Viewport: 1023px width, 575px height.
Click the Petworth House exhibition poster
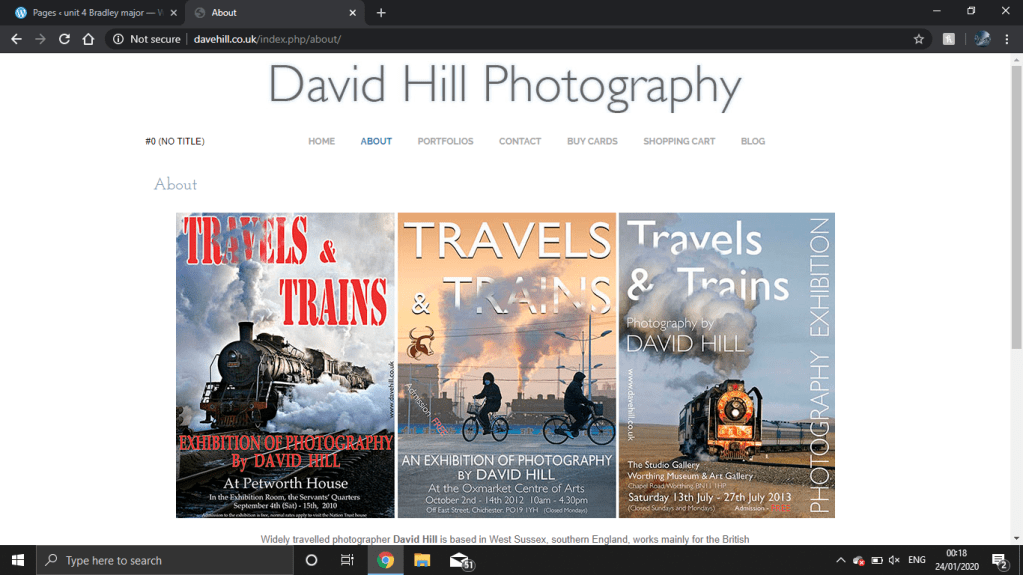click(285, 365)
